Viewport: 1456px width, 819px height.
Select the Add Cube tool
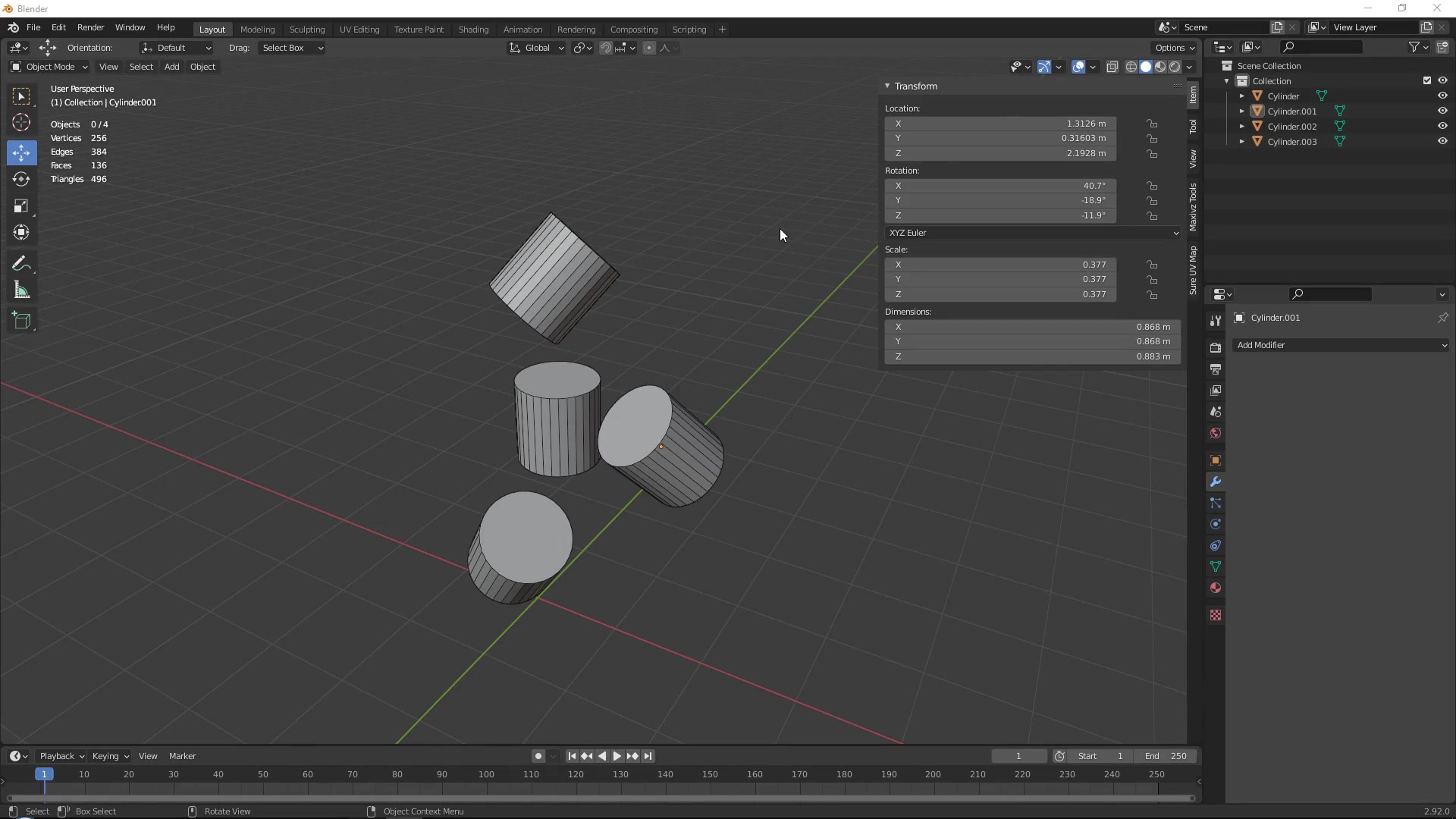point(21,321)
